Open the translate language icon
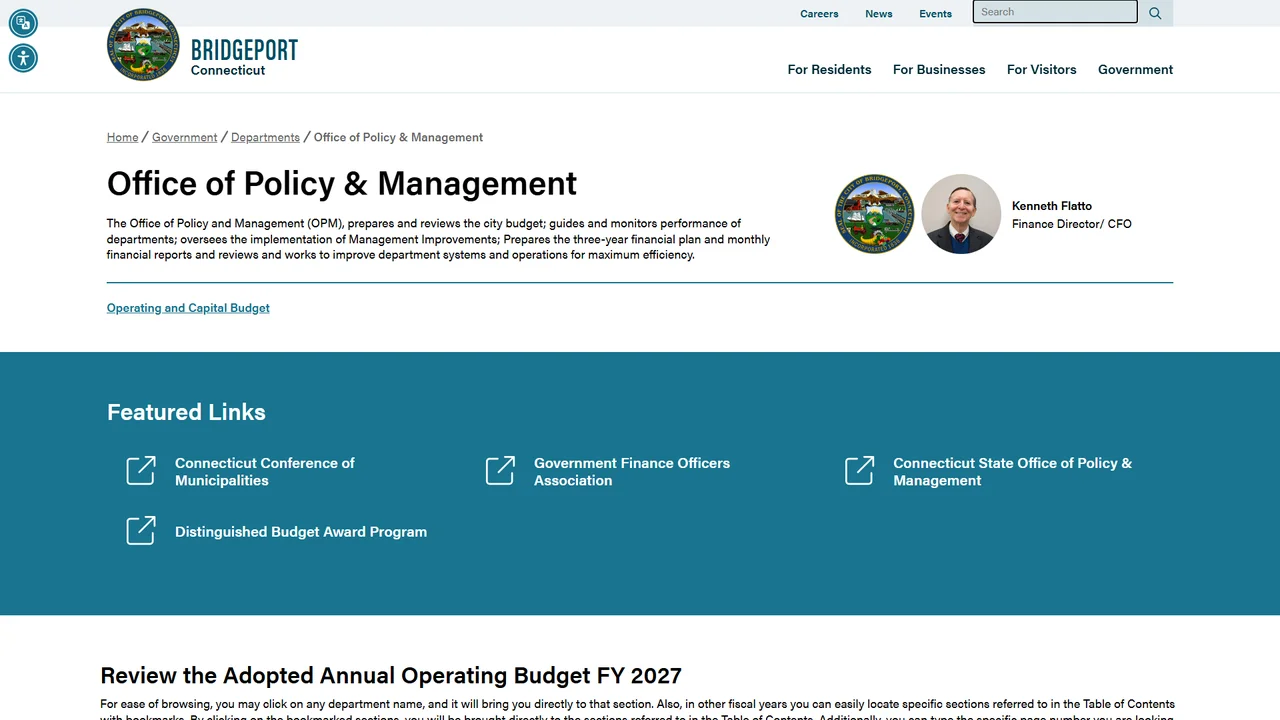1280x720 pixels. tap(23, 23)
